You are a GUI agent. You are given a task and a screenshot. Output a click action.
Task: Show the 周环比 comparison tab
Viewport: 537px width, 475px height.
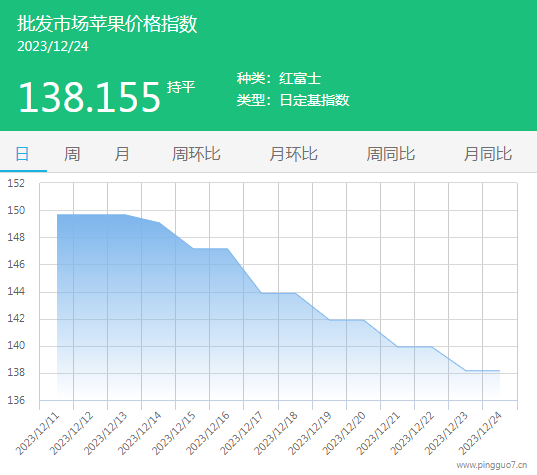point(196,154)
